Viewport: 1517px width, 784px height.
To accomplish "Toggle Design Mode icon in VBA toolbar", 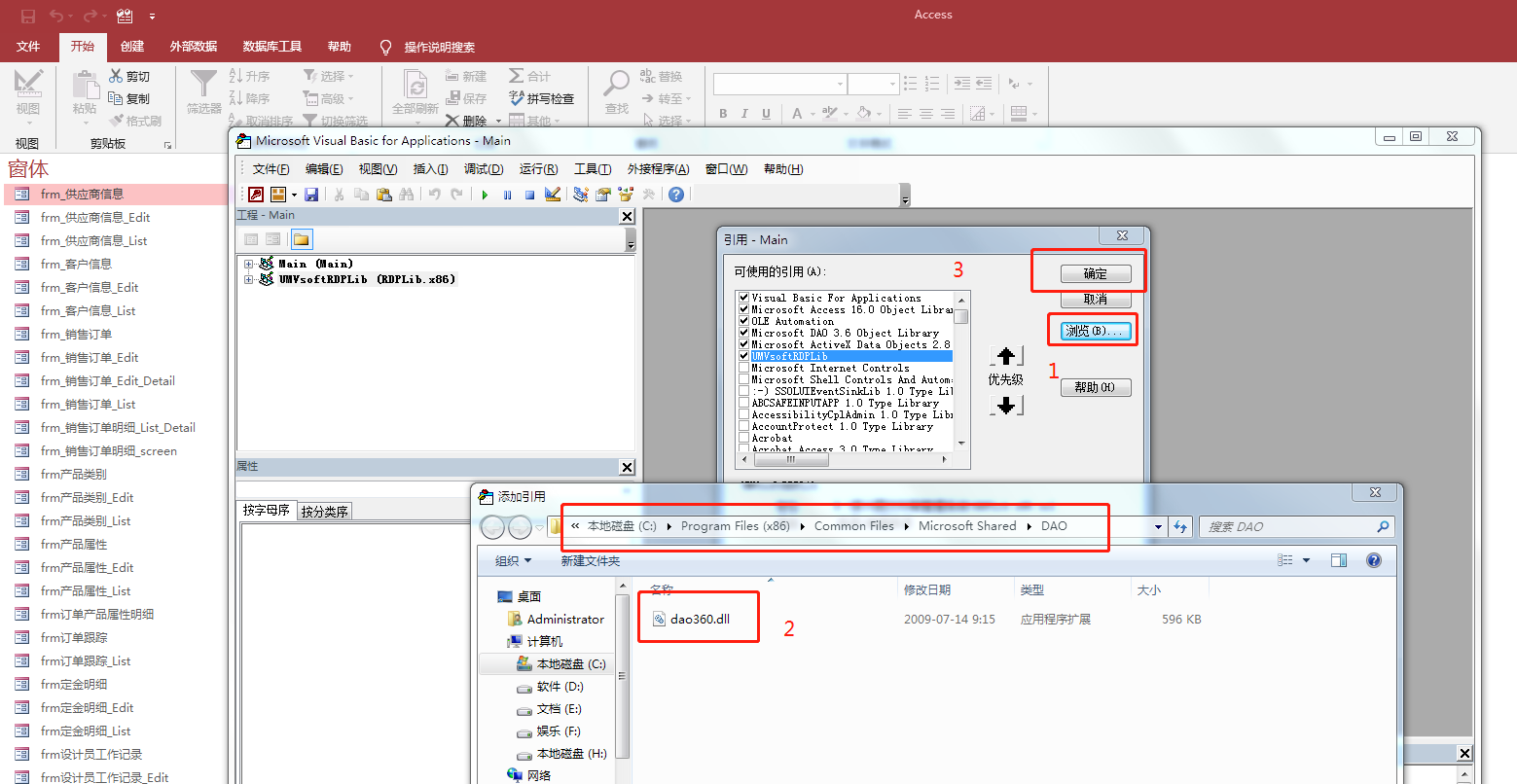I will (x=553, y=195).
